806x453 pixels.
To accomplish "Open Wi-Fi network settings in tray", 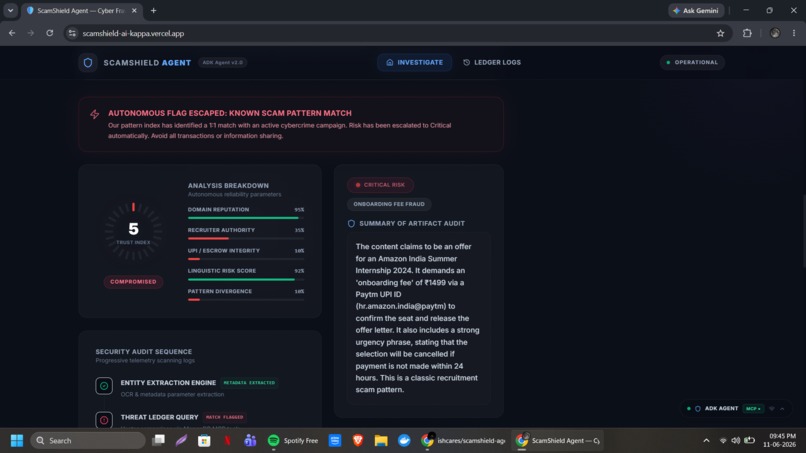I will click(x=723, y=441).
